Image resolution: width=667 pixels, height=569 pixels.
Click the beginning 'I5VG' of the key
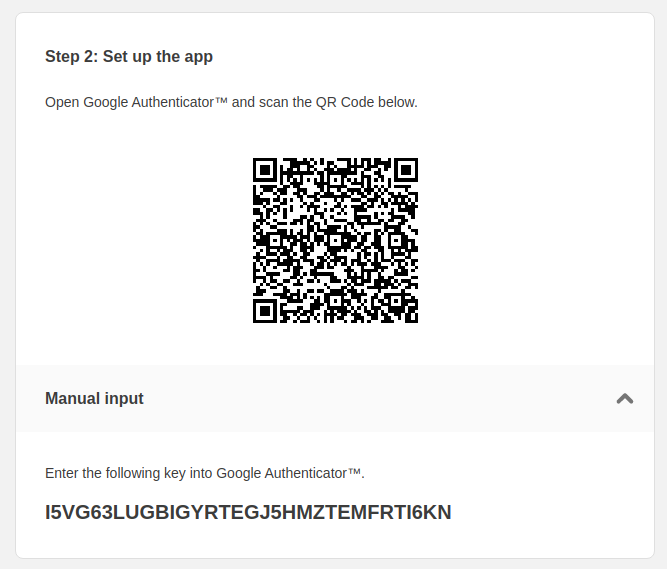67,512
